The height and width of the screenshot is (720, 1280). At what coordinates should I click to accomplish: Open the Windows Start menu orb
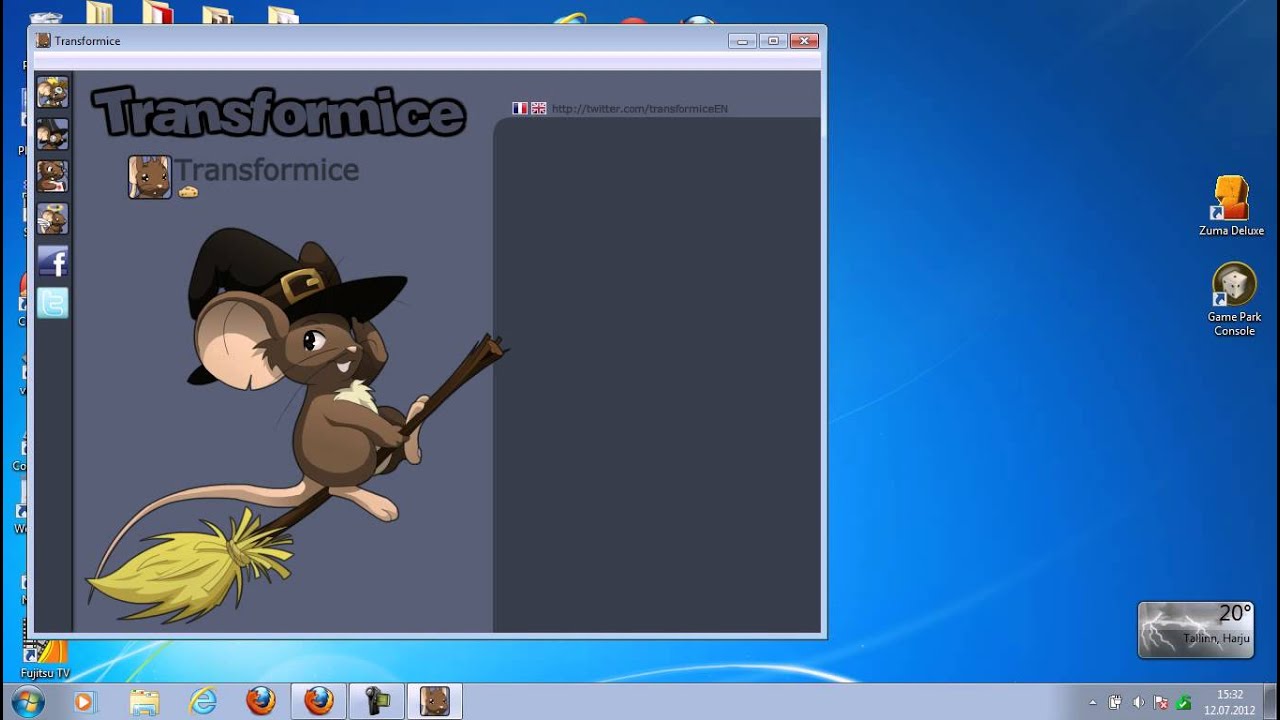[x=27, y=701]
